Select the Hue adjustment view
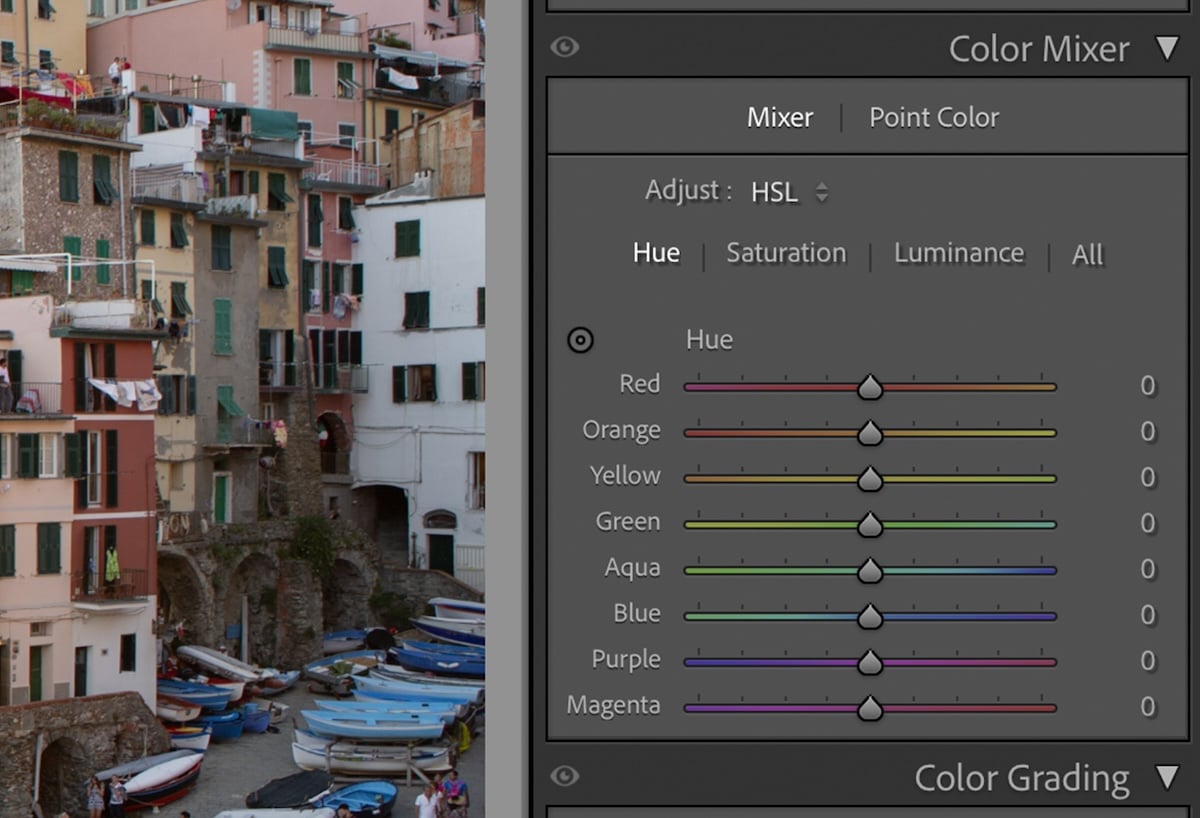 pos(656,253)
